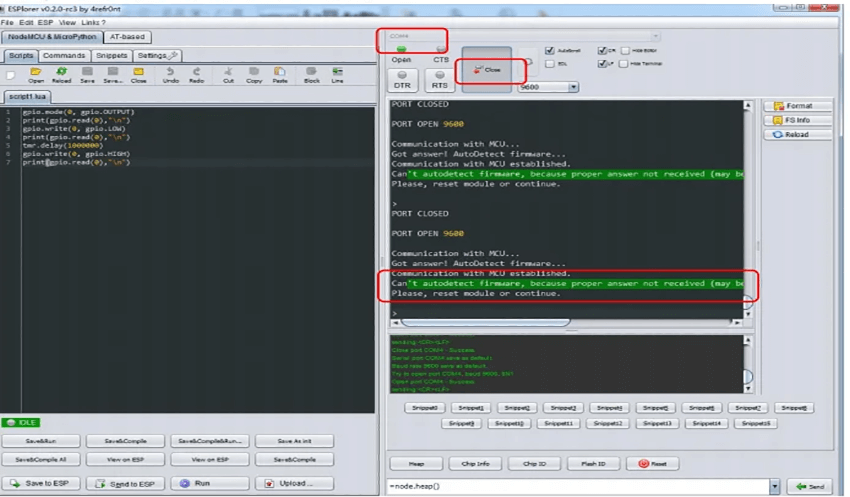Switch to the Snippets tab
Image resolution: width=850 pixels, height=497 pixels.
click(112, 55)
